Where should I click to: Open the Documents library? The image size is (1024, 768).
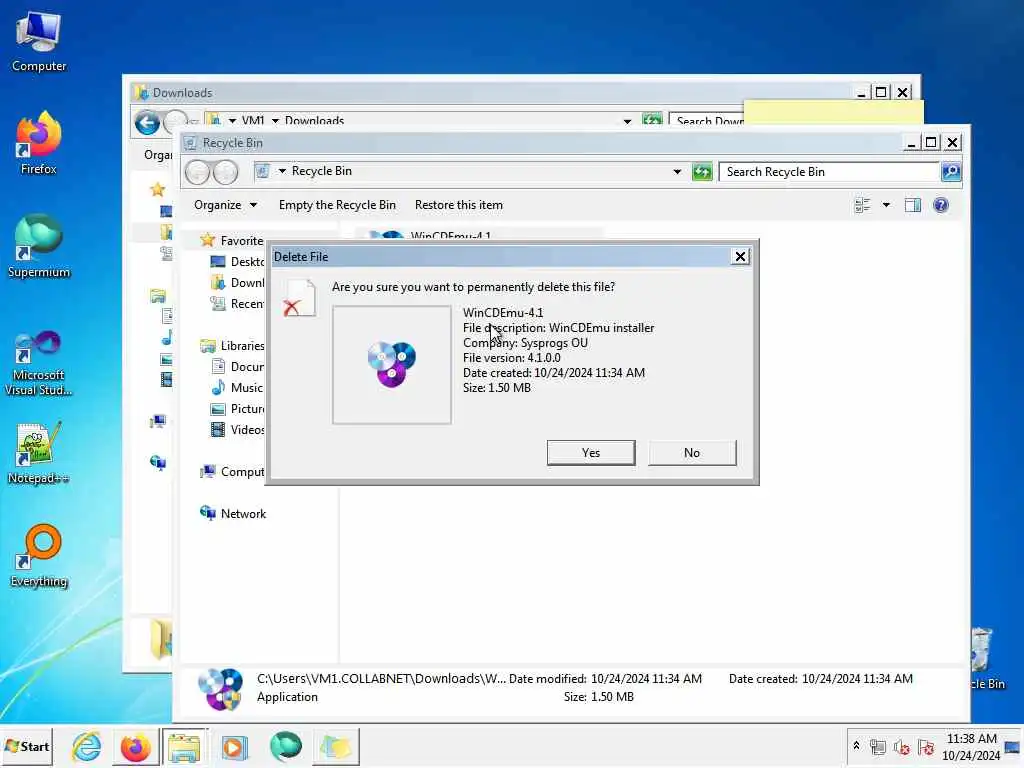237,366
